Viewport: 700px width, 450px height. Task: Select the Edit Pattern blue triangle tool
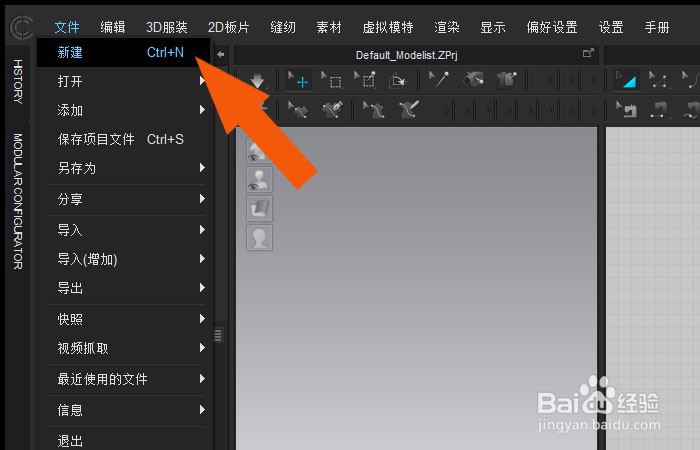point(626,80)
